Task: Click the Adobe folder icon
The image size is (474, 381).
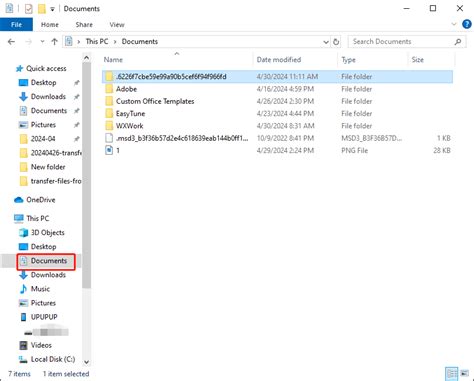Action: click(x=109, y=89)
